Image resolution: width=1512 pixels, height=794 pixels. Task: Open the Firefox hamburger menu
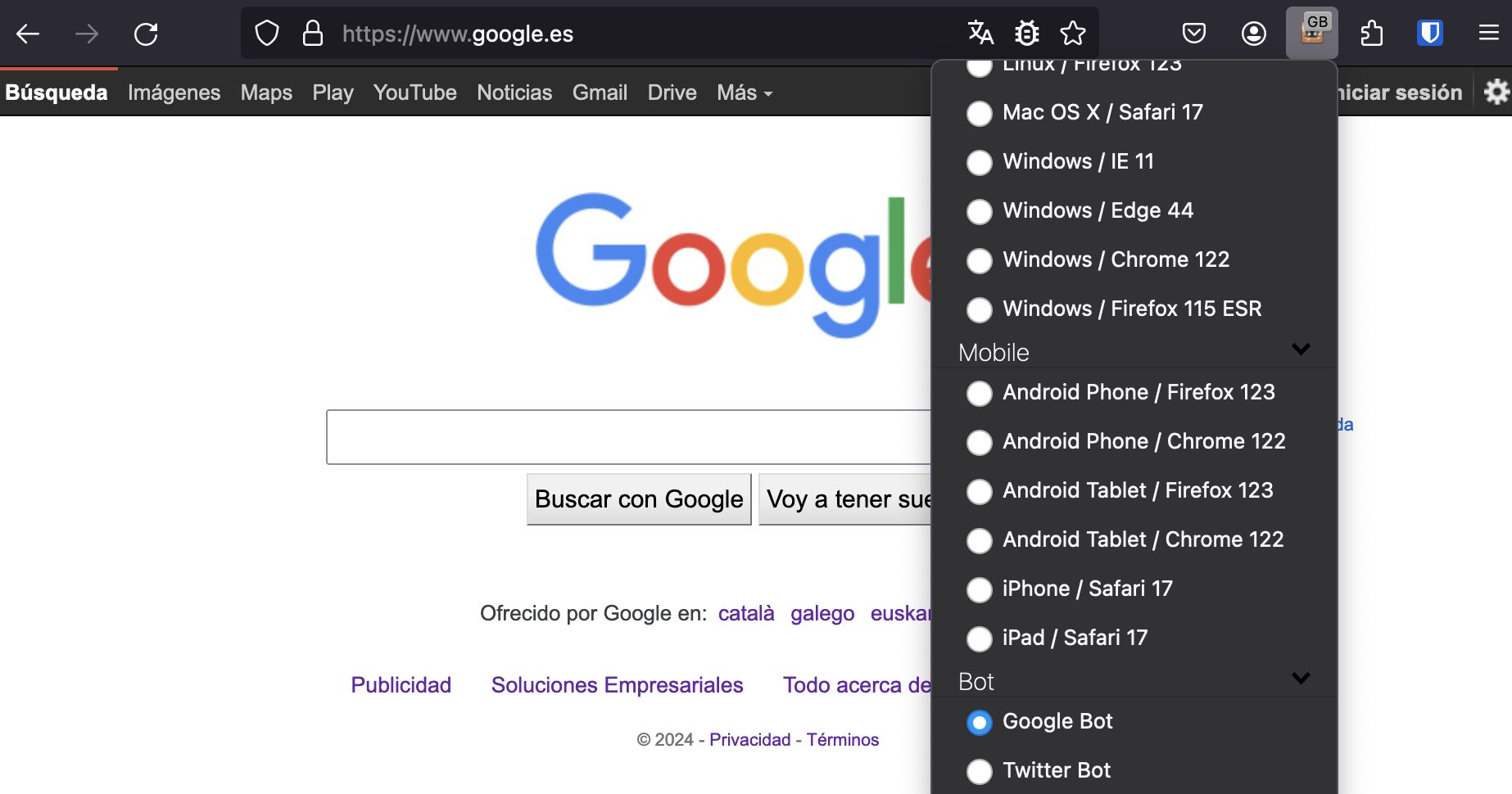1489,34
